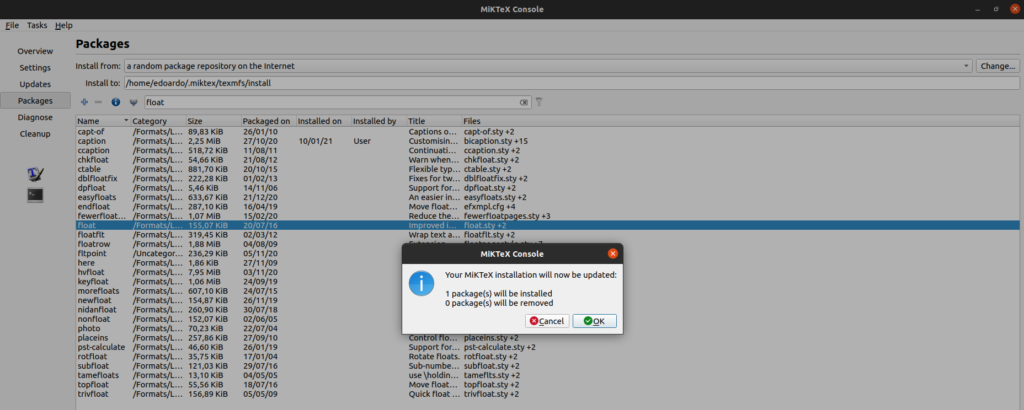Select the capt-of package row
1024x410 pixels.
click(548, 131)
